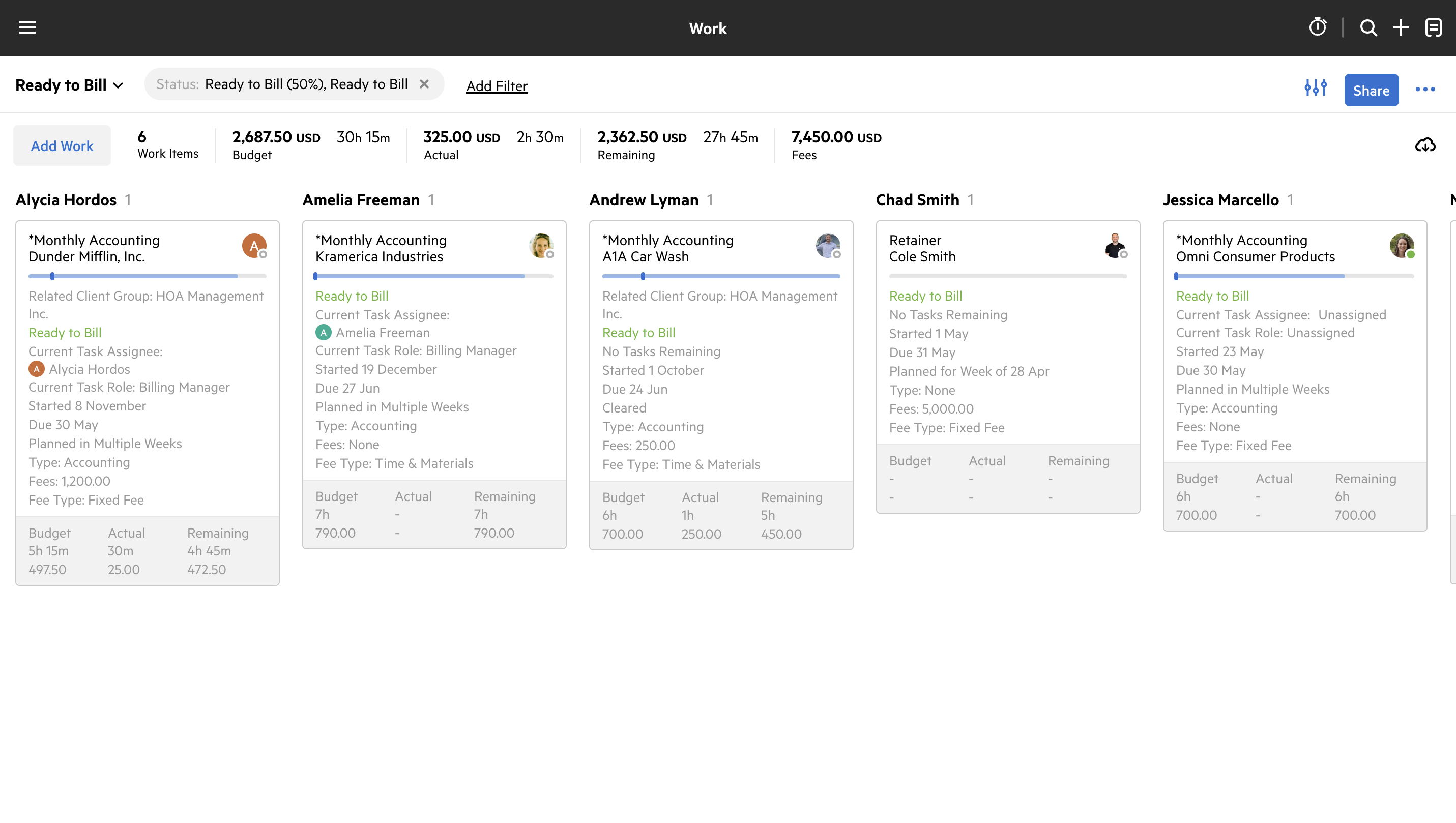Click the Status filter value chip

point(306,84)
